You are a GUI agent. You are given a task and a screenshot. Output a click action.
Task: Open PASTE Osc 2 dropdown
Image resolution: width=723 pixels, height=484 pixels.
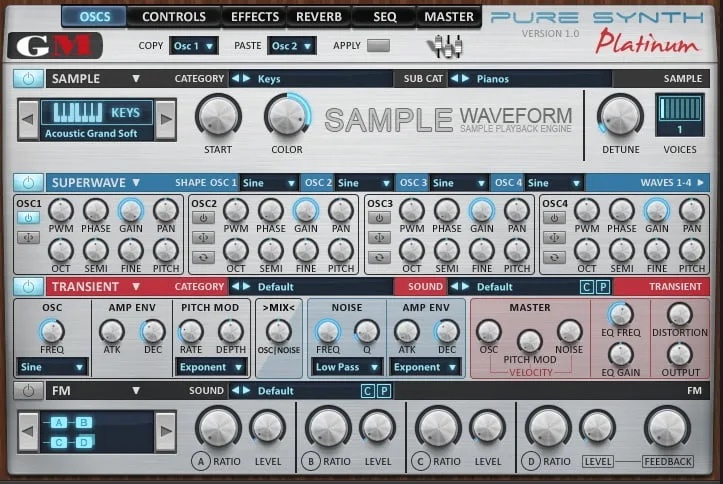[291, 46]
